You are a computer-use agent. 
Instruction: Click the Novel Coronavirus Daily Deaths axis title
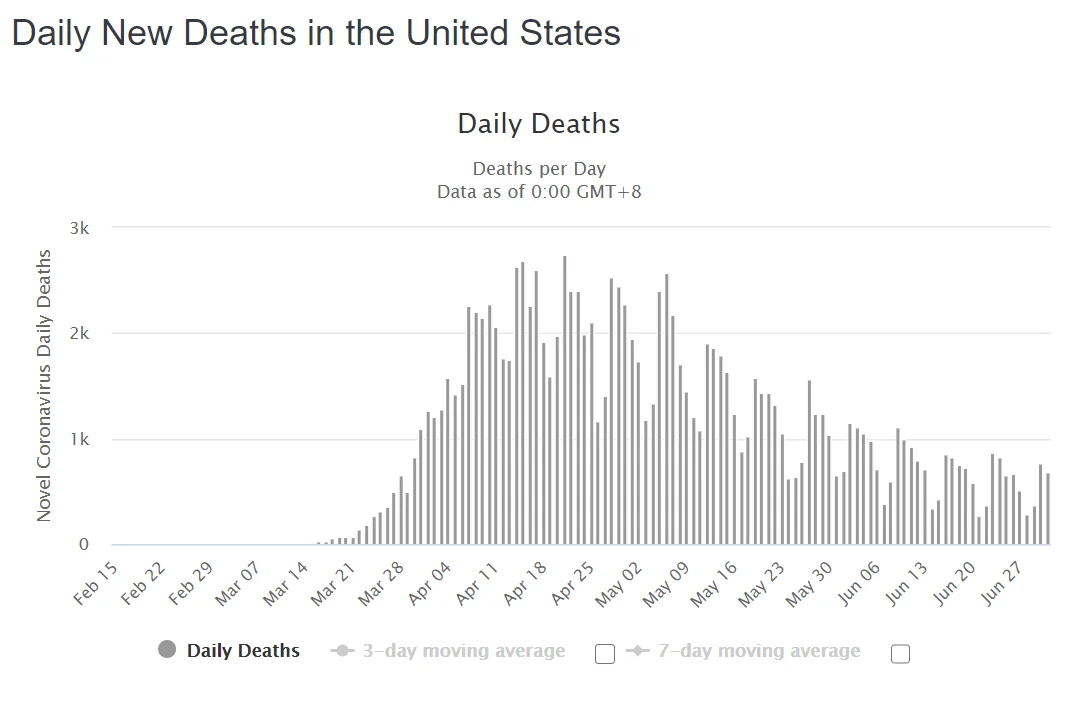tap(44, 386)
